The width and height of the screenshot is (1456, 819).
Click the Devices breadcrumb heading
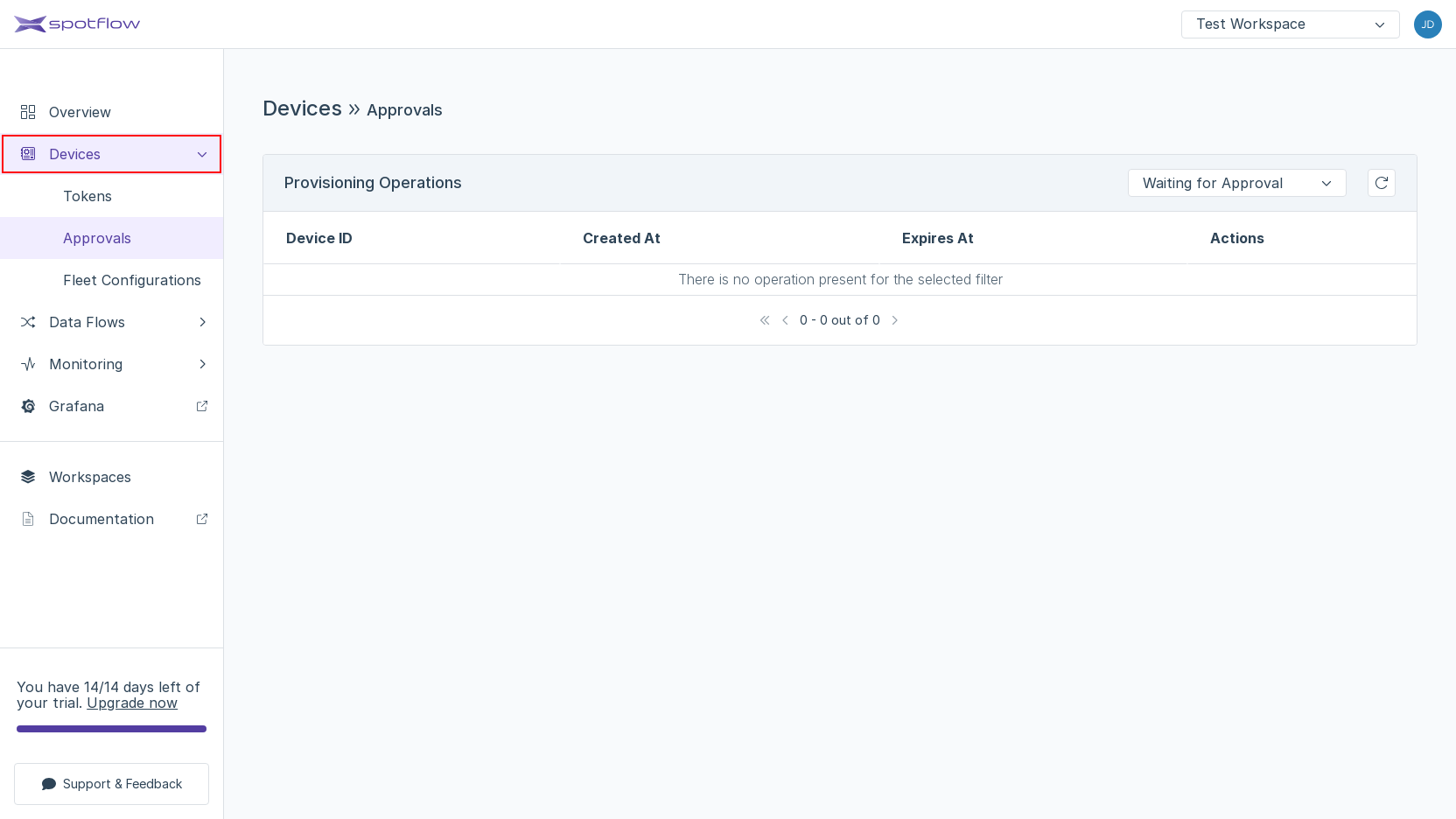302,108
